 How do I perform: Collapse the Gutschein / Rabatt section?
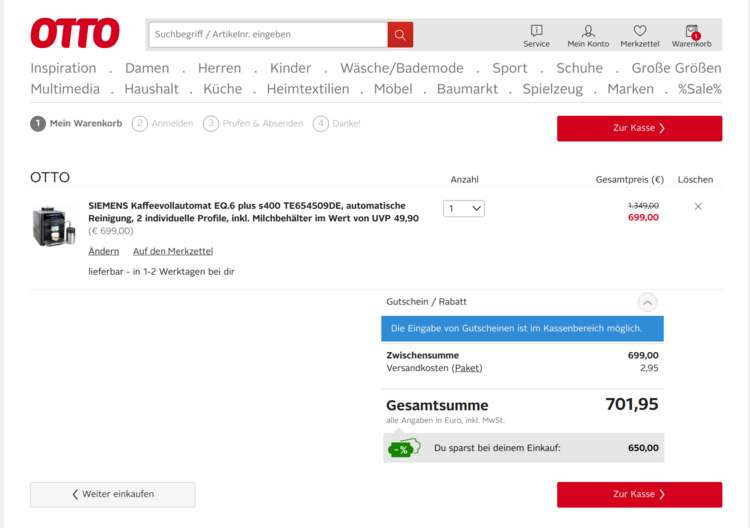tap(647, 302)
